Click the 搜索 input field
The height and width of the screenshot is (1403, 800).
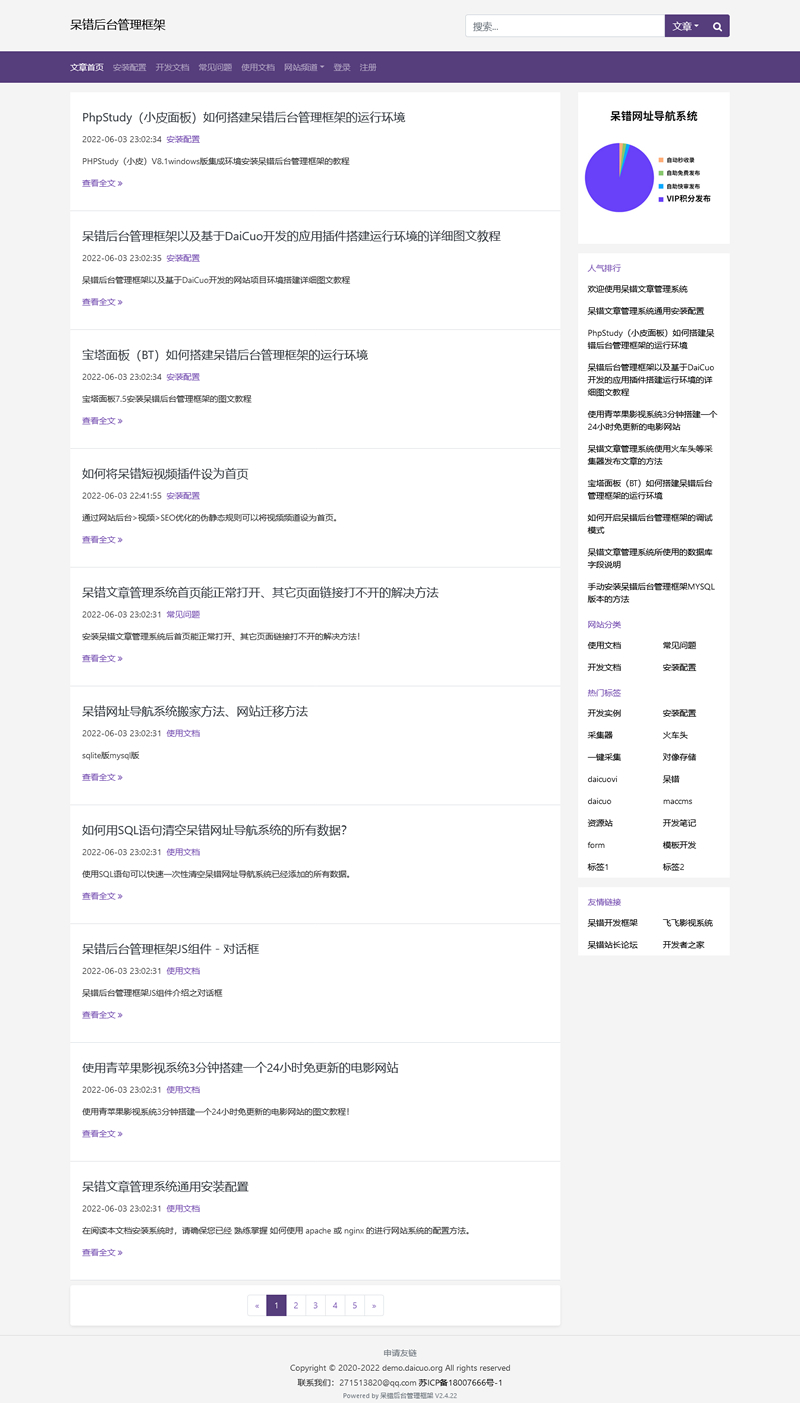pyautogui.click(x=565, y=25)
